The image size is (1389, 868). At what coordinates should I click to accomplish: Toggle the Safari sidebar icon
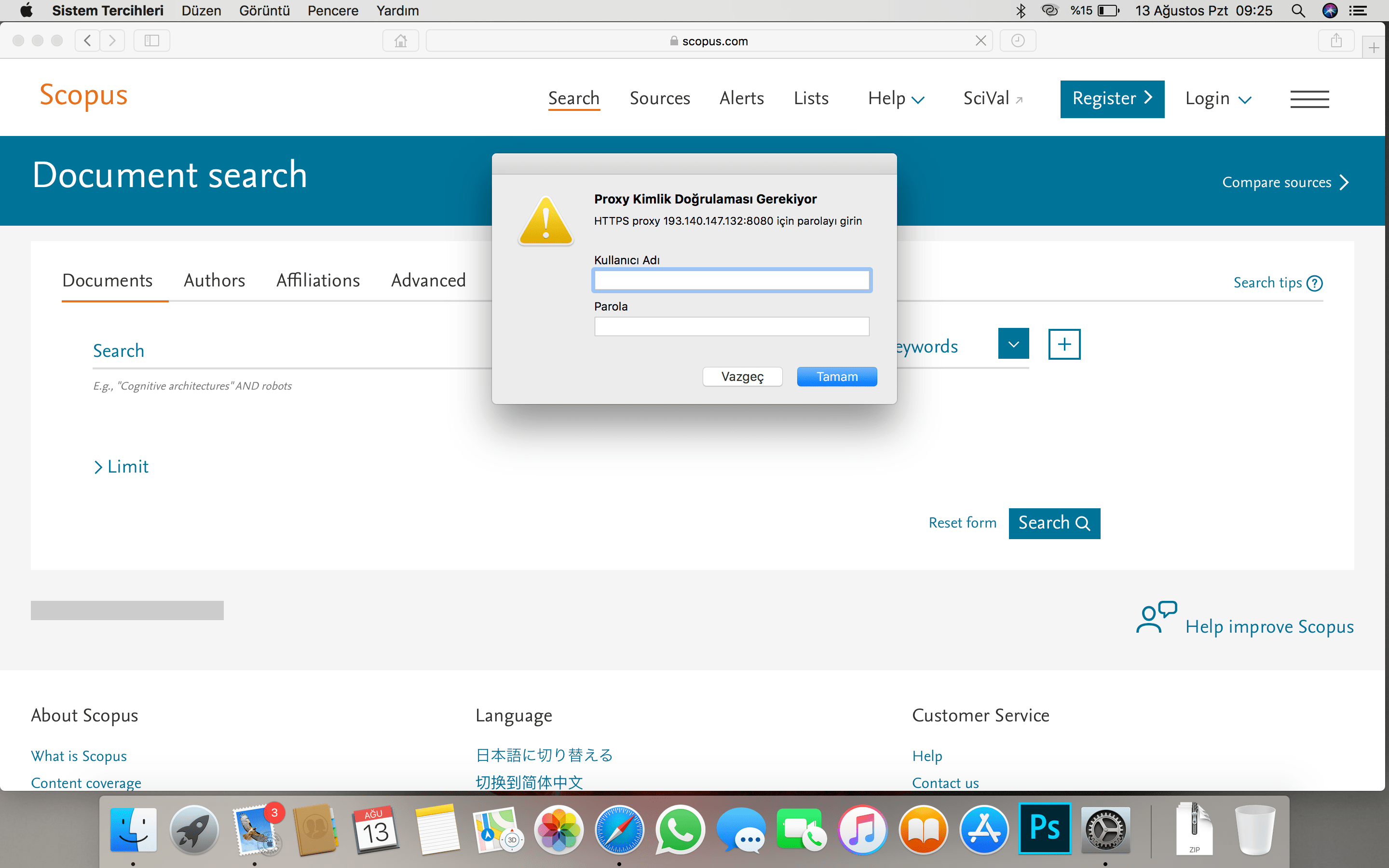pyautogui.click(x=151, y=40)
